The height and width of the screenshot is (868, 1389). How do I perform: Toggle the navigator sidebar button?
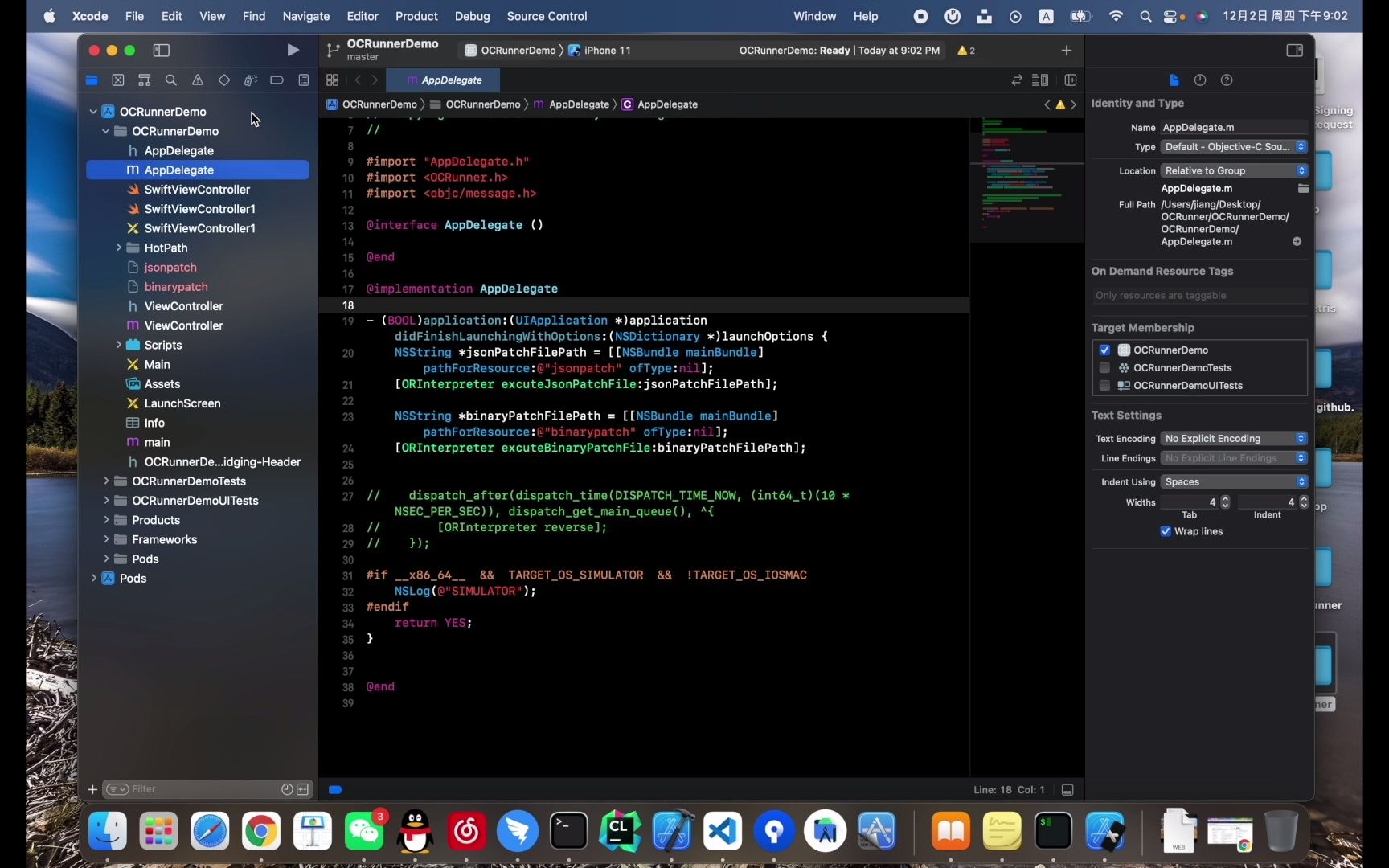coord(162,50)
